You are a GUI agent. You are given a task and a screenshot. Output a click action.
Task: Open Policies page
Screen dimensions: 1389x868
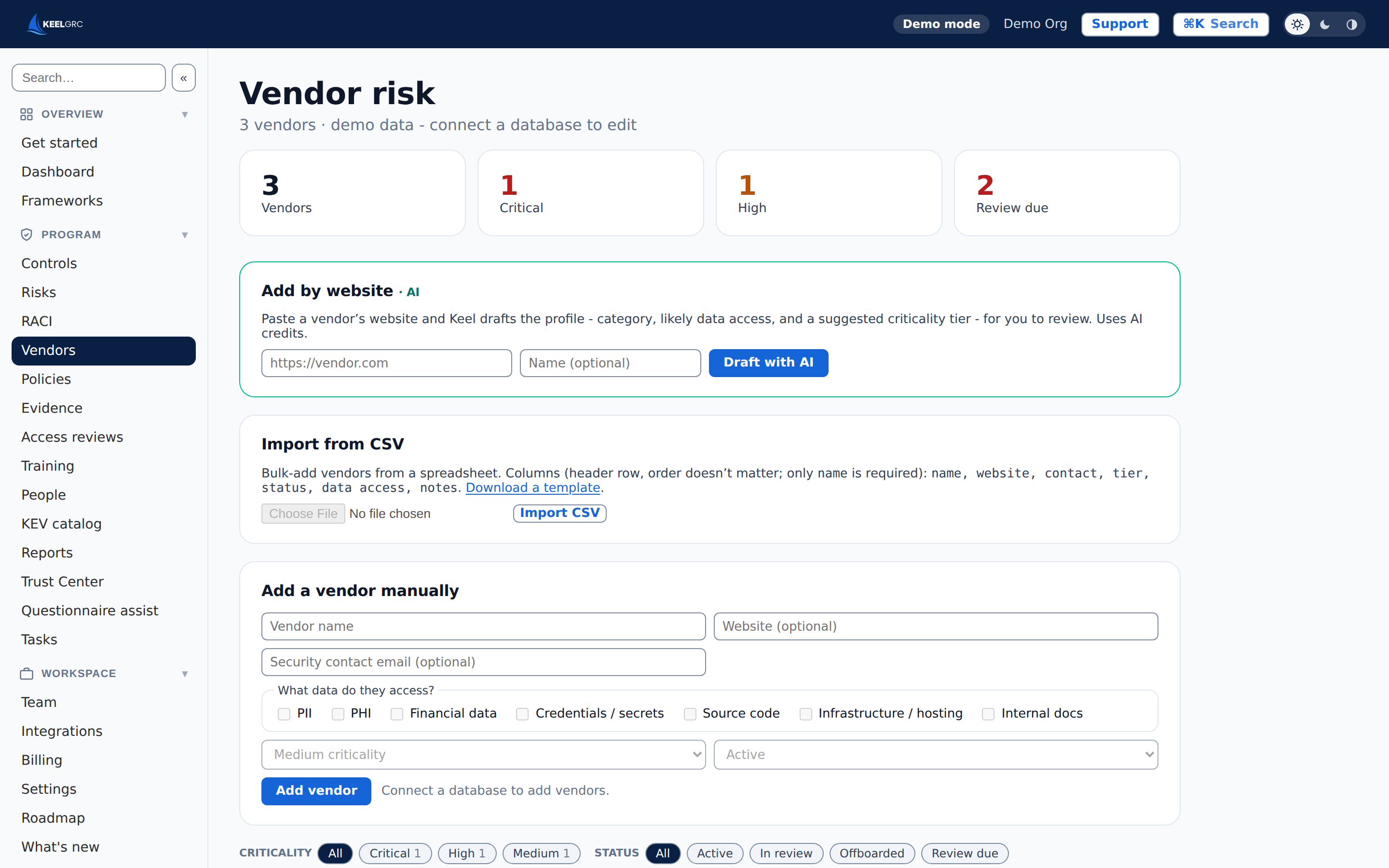[x=103, y=380]
